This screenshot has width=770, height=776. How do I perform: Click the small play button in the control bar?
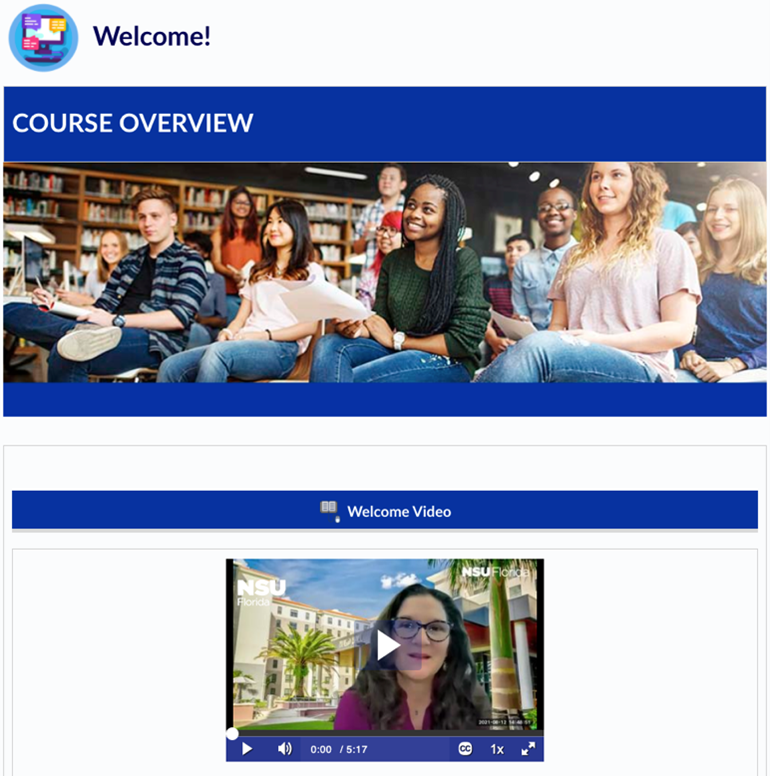247,749
